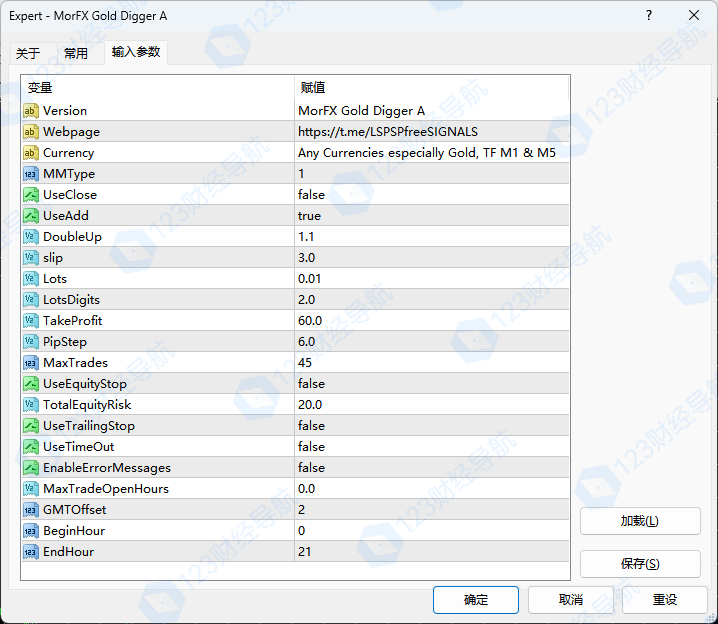Click the integer icon beside BeginHour
Image resolution: width=718 pixels, height=624 pixels.
tap(31, 531)
